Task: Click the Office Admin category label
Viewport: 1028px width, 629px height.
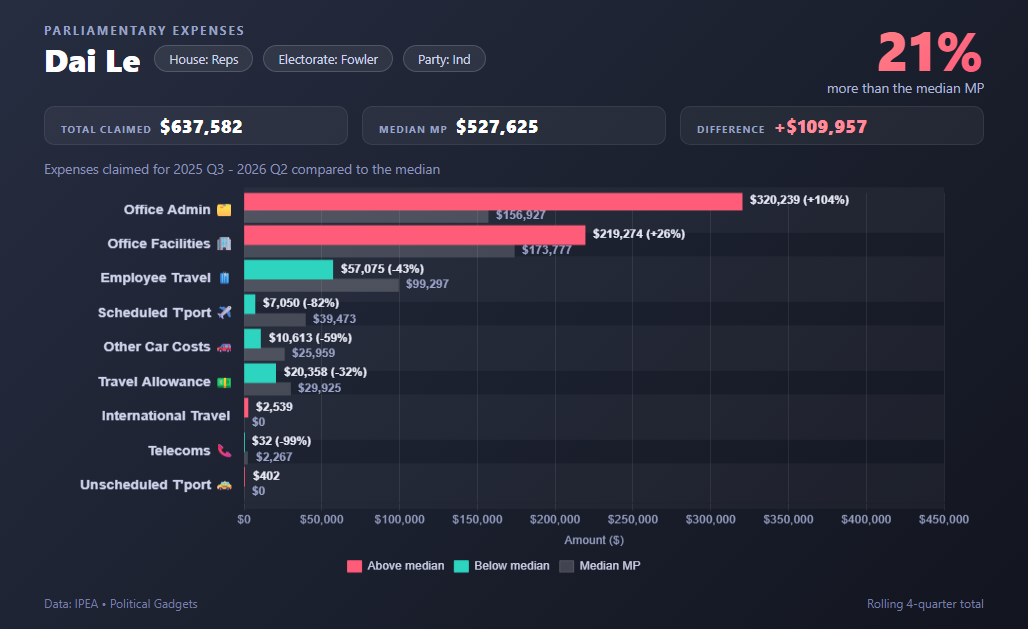Action: click(x=167, y=210)
